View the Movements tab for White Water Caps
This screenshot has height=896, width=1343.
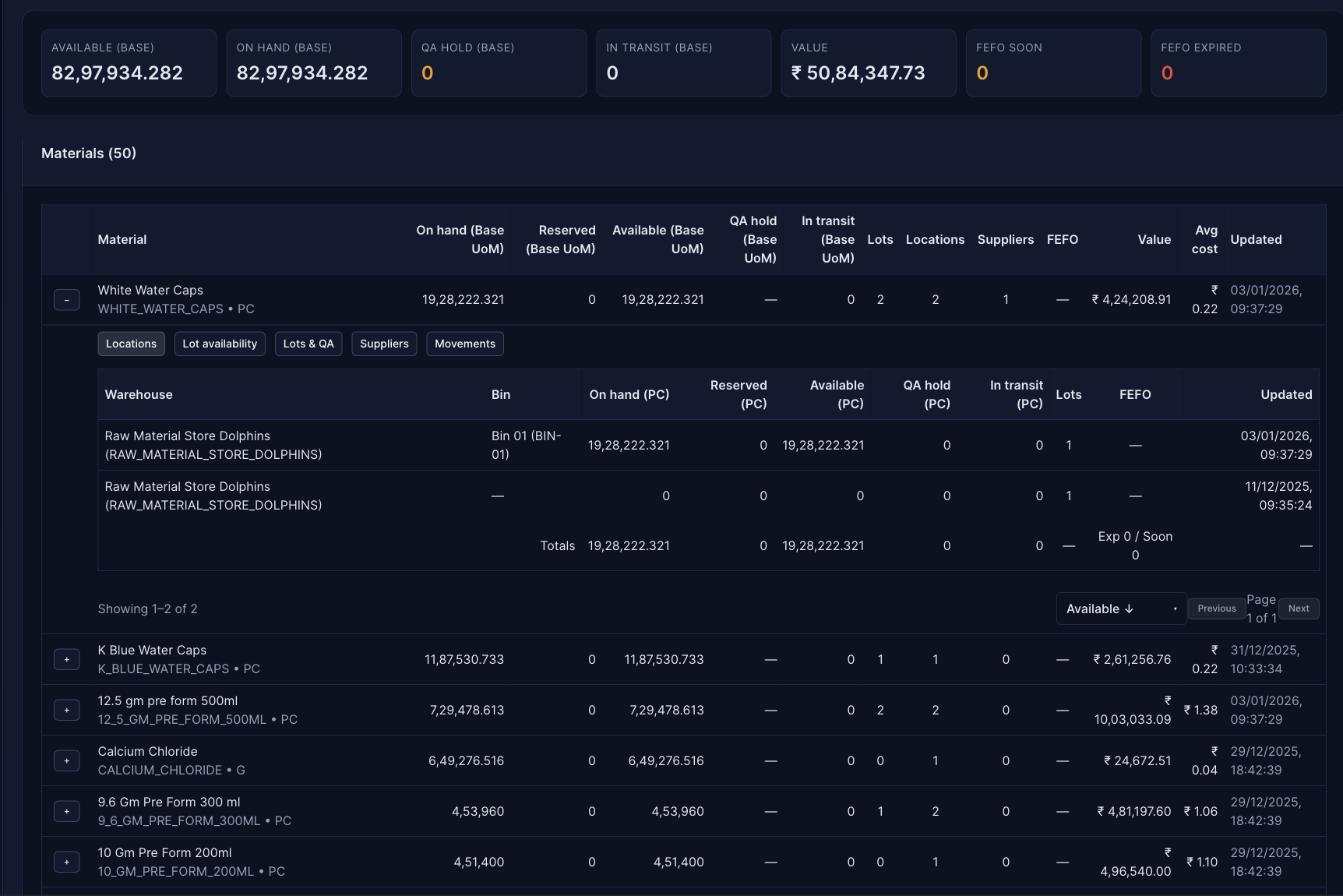coord(464,344)
